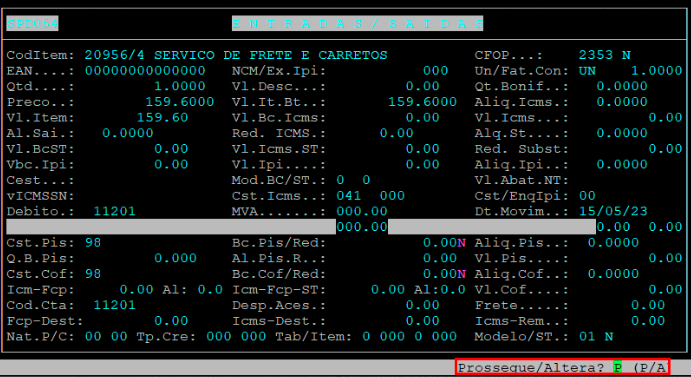Select the Preco value 159.6000
The width and height of the screenshot is (691, 377).
(x=180, y=102)
